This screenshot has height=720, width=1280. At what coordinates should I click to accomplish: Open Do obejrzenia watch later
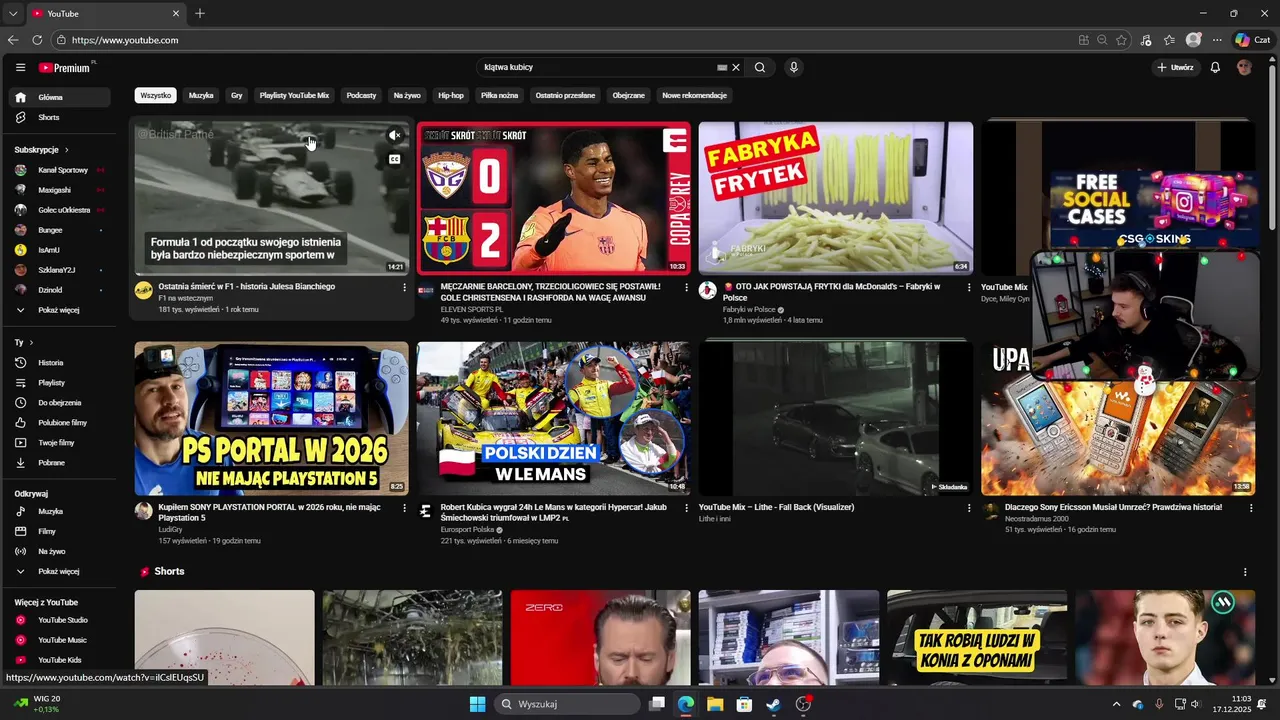click(62, 402)
